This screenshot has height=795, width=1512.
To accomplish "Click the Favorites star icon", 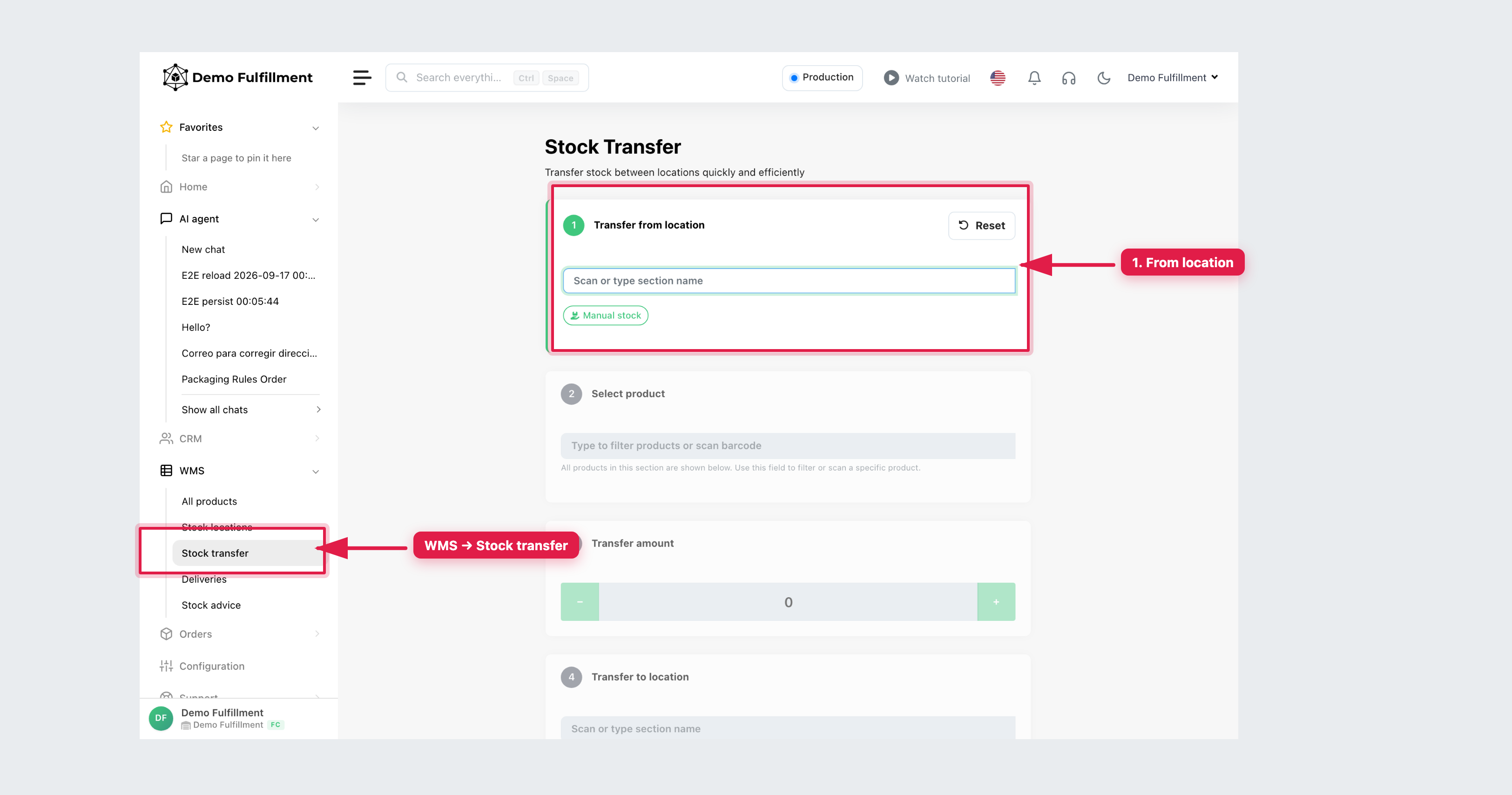I will pos(166,128).
